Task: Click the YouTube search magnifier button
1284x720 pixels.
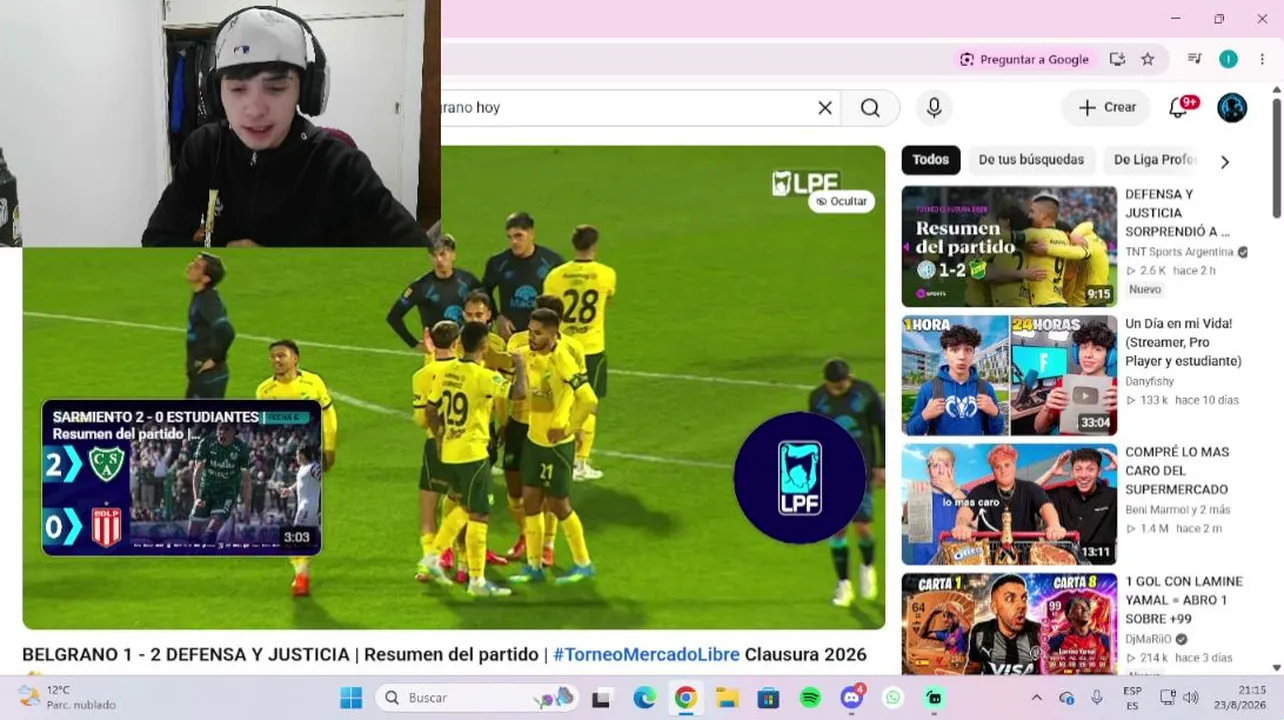Action: [870, 108]
